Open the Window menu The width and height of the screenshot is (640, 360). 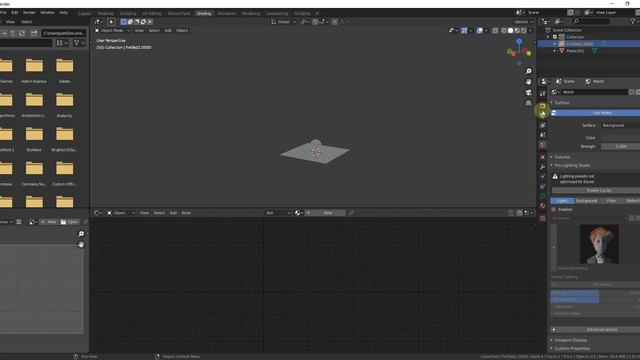point(47,13)
